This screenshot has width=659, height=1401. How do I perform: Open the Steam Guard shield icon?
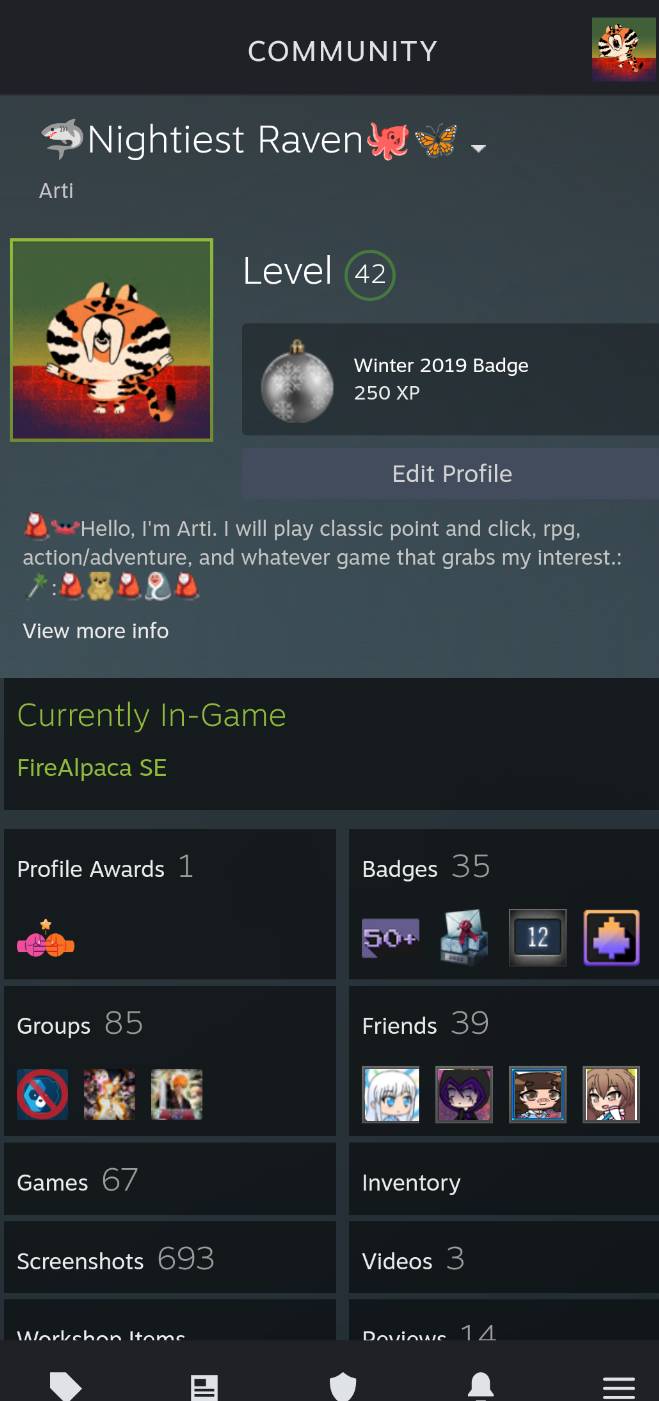coord(343,1387)
